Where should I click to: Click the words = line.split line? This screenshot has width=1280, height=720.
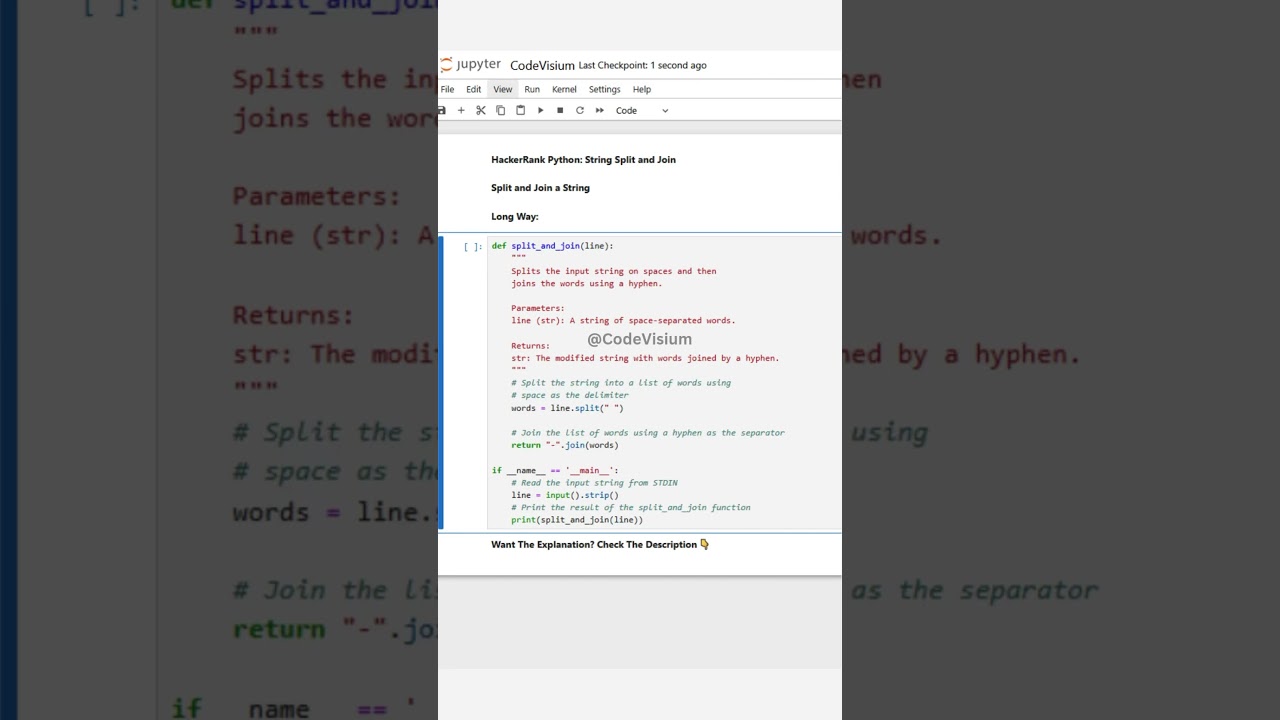[x=567, y=408]
